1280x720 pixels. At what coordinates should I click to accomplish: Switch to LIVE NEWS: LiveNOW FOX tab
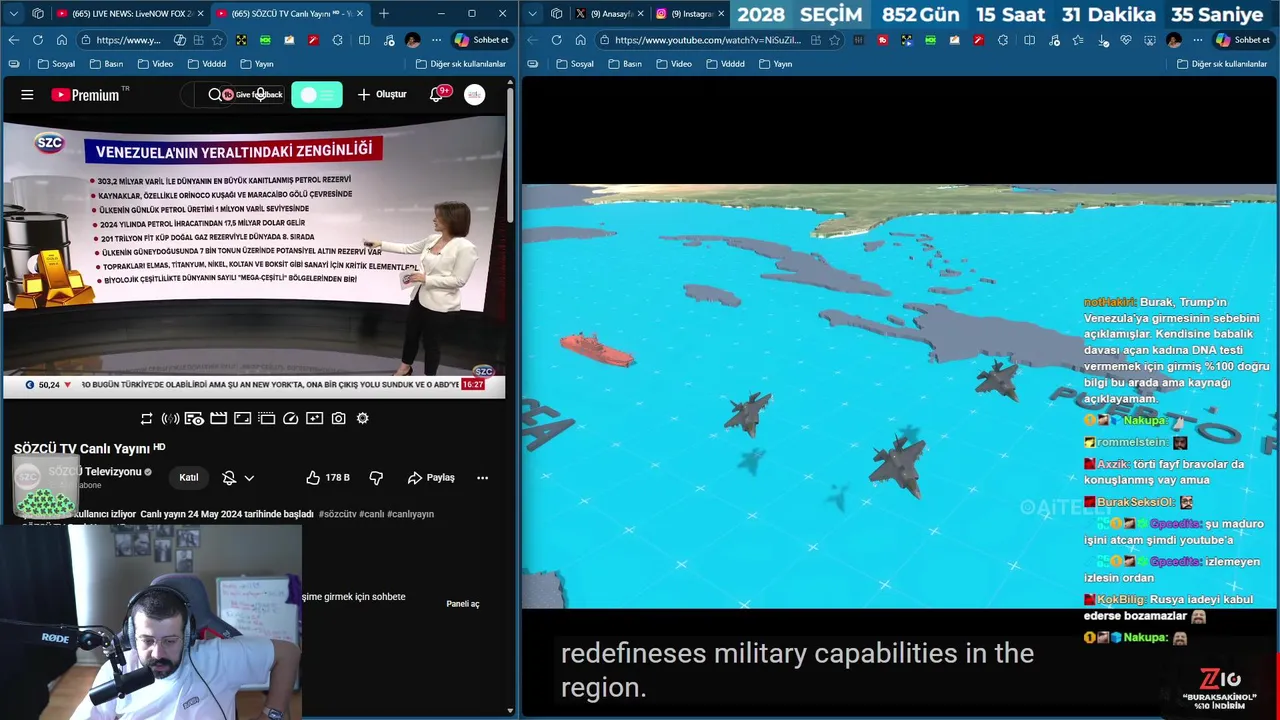tap(130, 14)
